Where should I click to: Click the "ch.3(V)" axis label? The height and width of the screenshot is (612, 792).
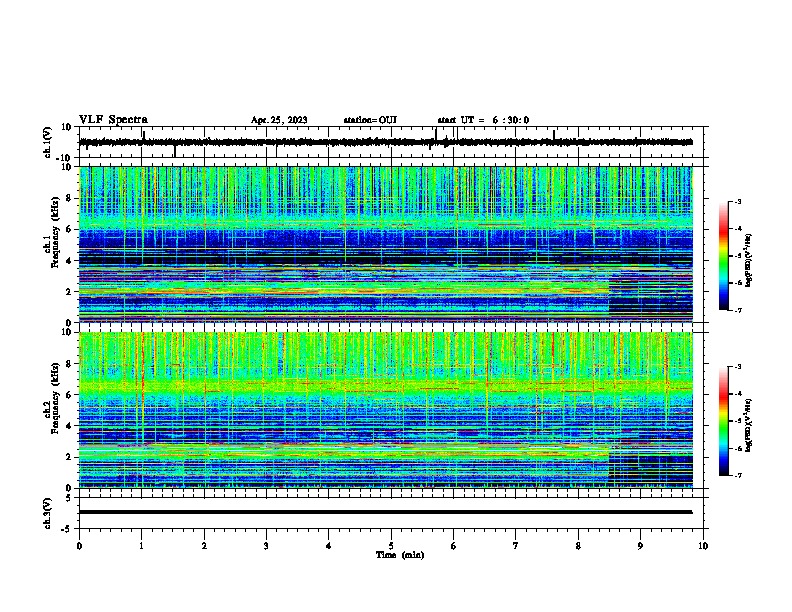[48, 513]
